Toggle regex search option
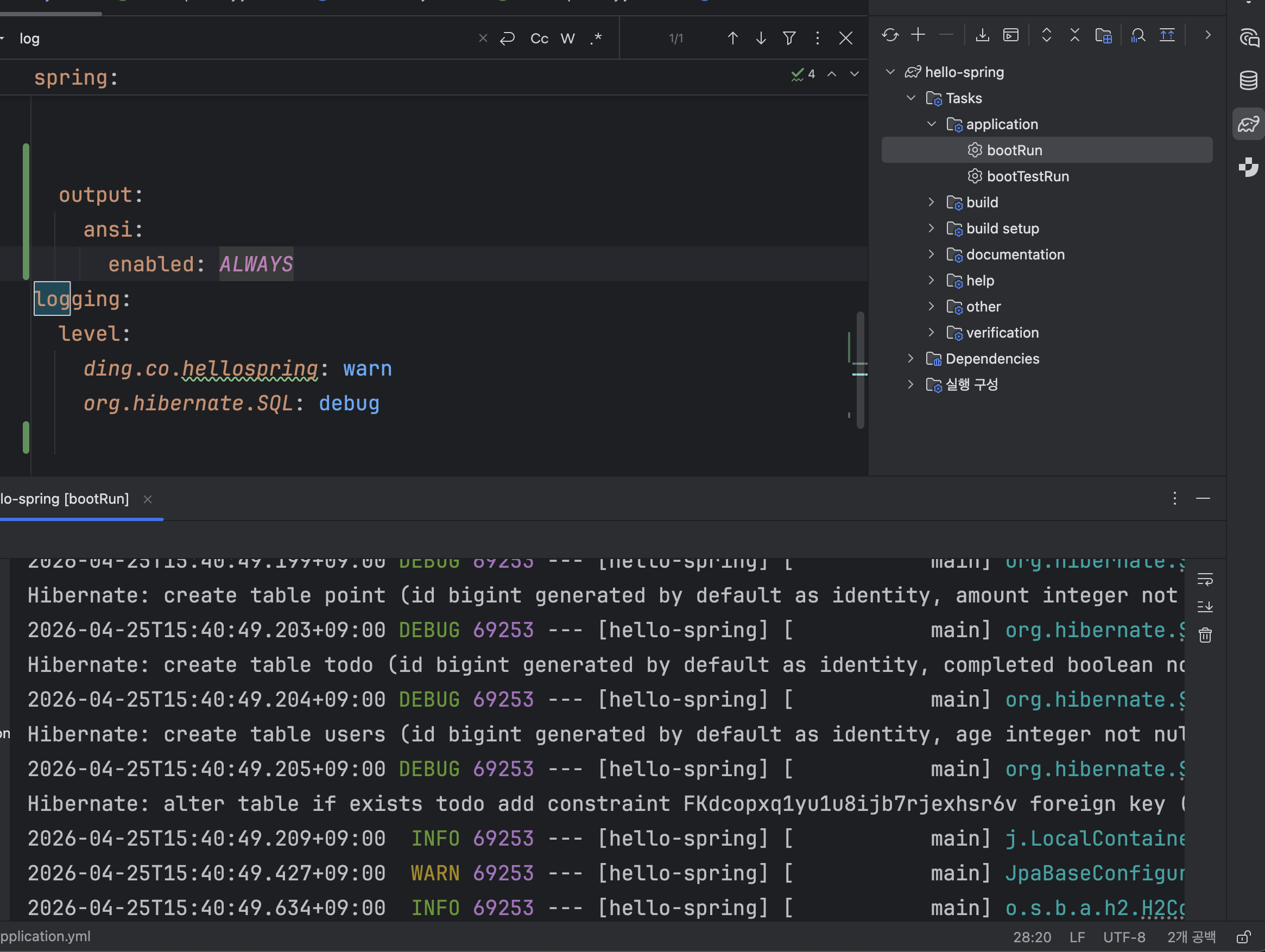 coord(596,39)
